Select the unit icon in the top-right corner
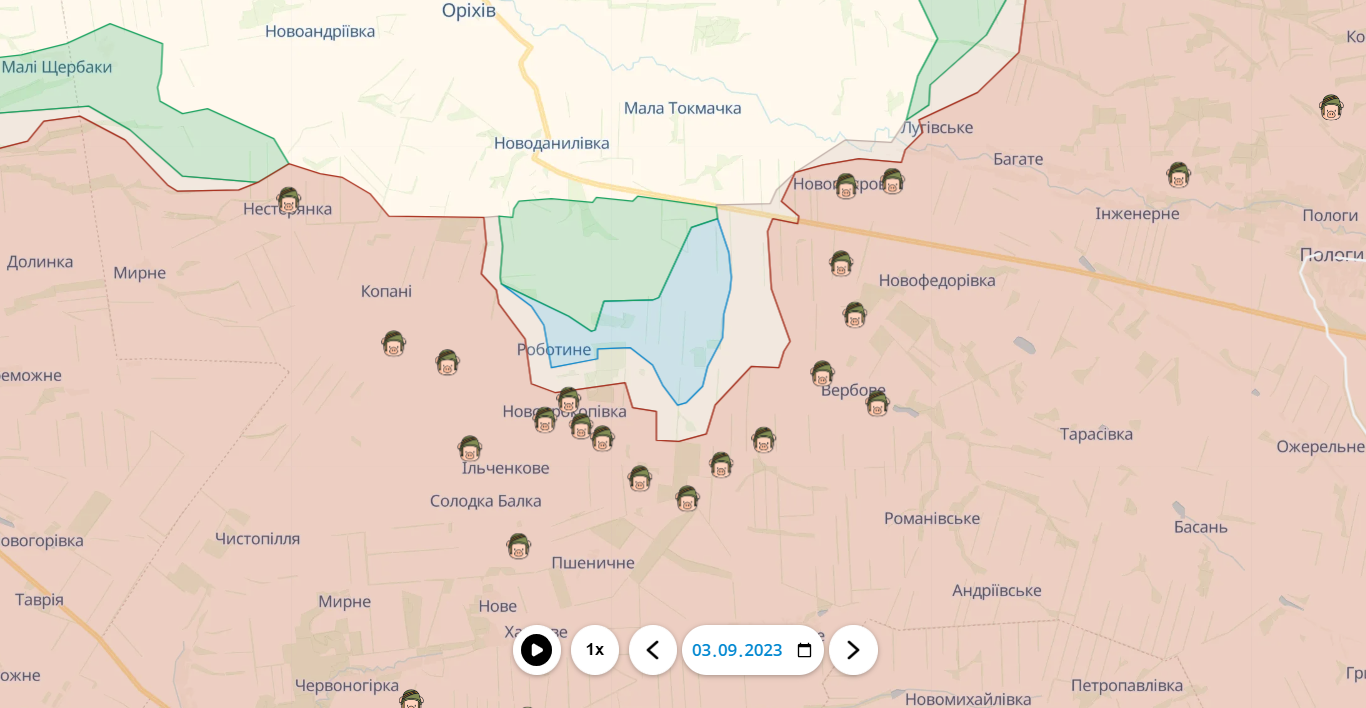The width and height of the screenshot is (1366, 708). coord(1331,107)
